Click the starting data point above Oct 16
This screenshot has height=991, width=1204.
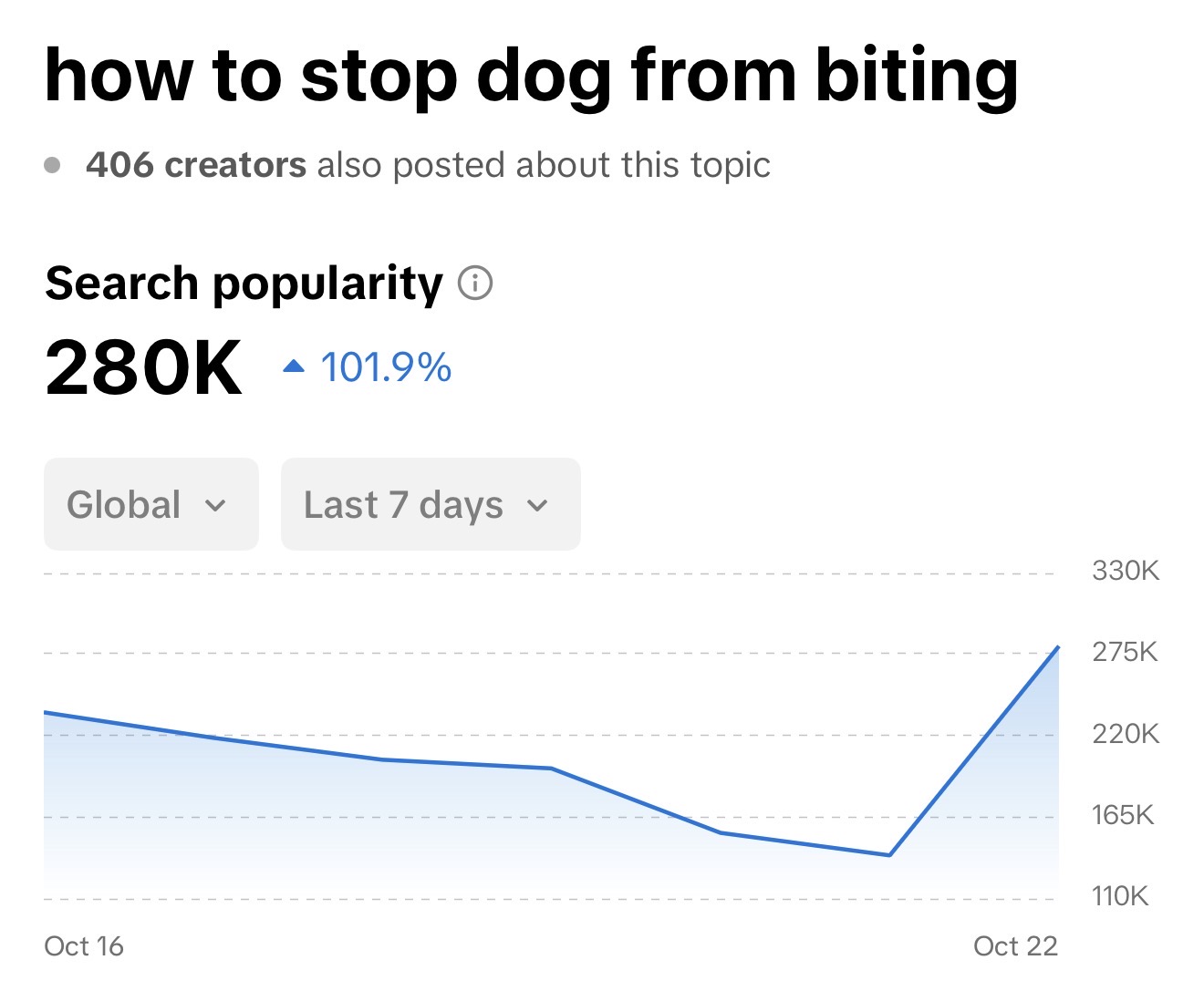click(46, 711)
